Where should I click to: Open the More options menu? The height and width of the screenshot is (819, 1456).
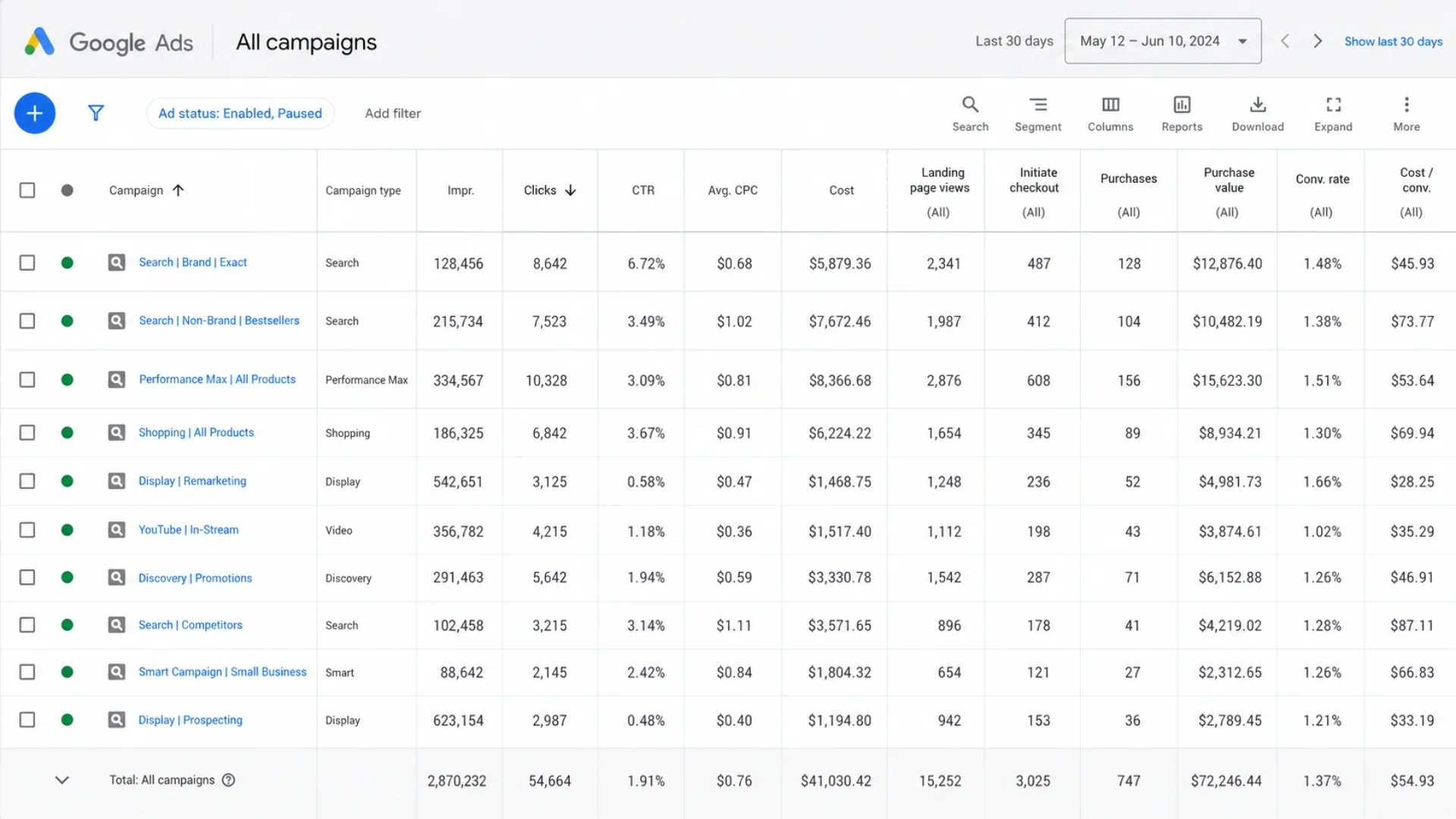click(x=1406, y=114)
